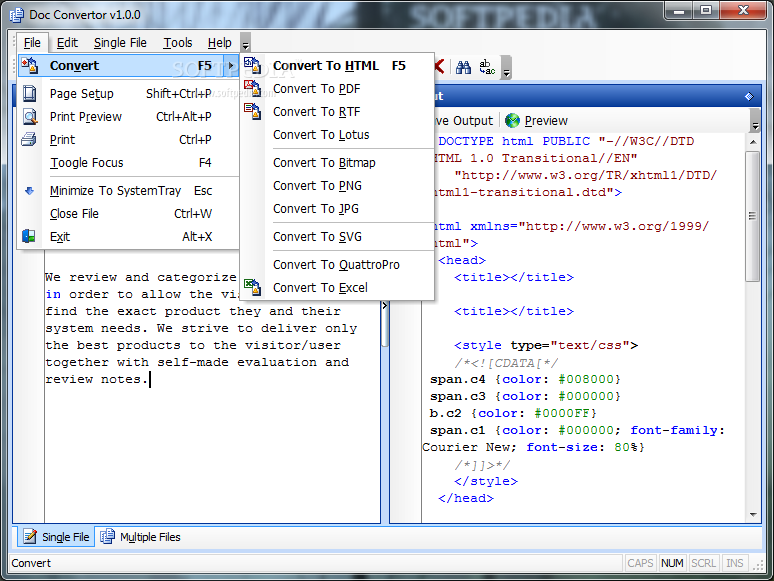Expand the Convert submenu arrow
Screen dimensions: 774x581
231,66
